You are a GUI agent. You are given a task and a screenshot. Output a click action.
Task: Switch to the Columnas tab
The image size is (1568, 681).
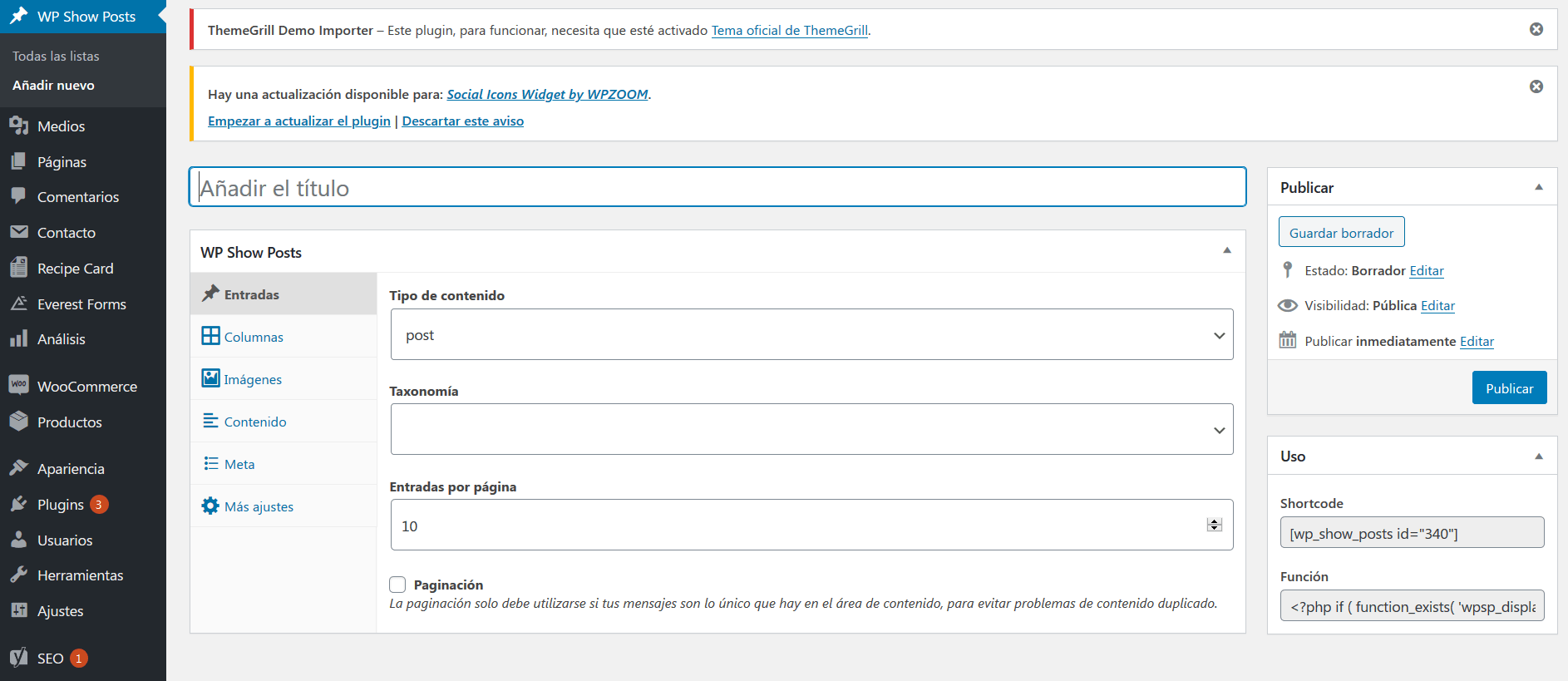(284, 336)
